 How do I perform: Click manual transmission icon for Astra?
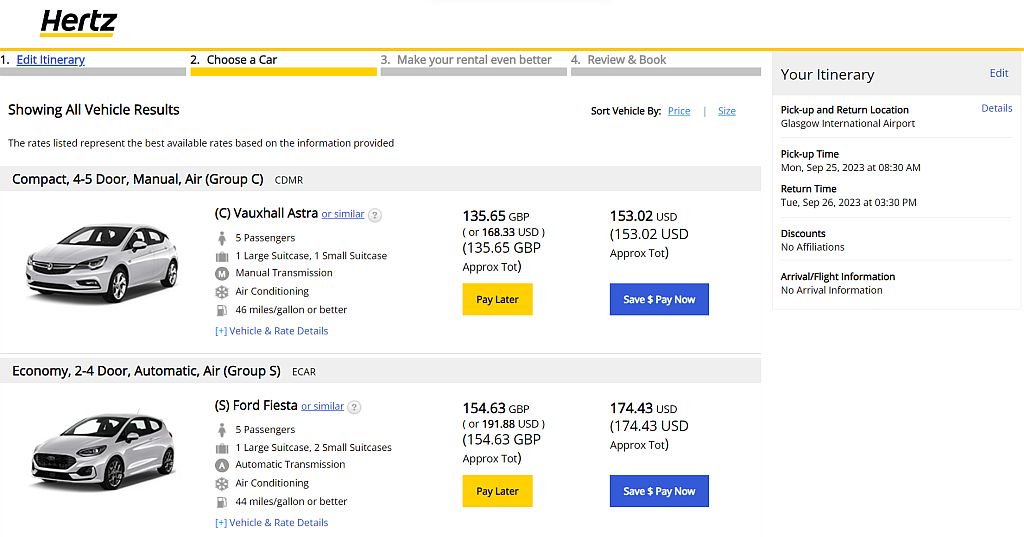222,273
